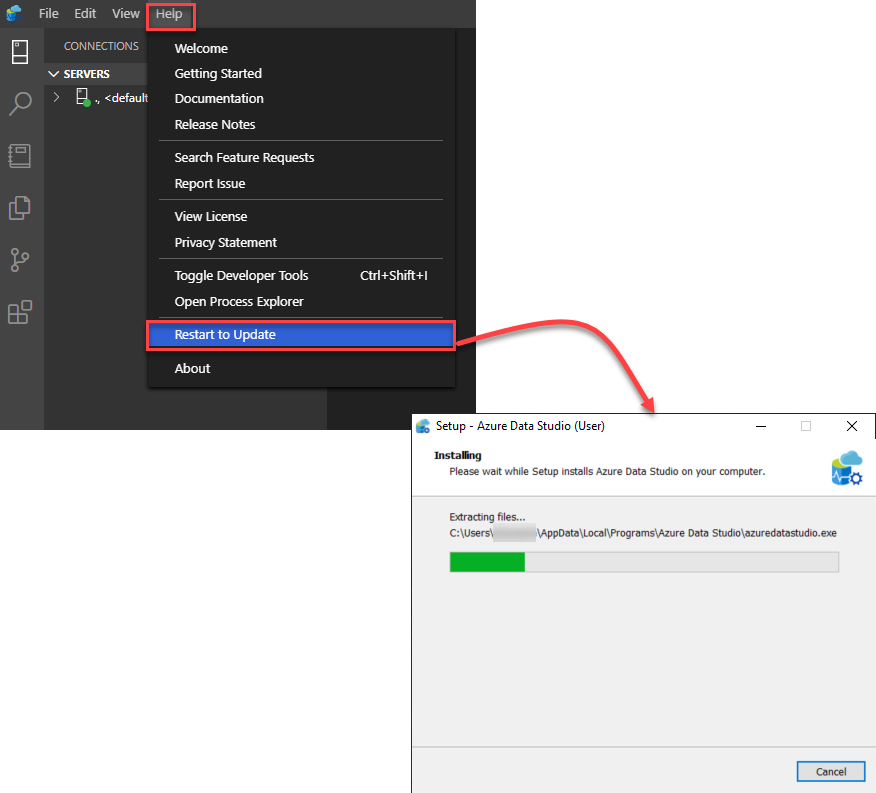Open the Notebooks view icon
The image size is (876, 793).
coord(20,156)
